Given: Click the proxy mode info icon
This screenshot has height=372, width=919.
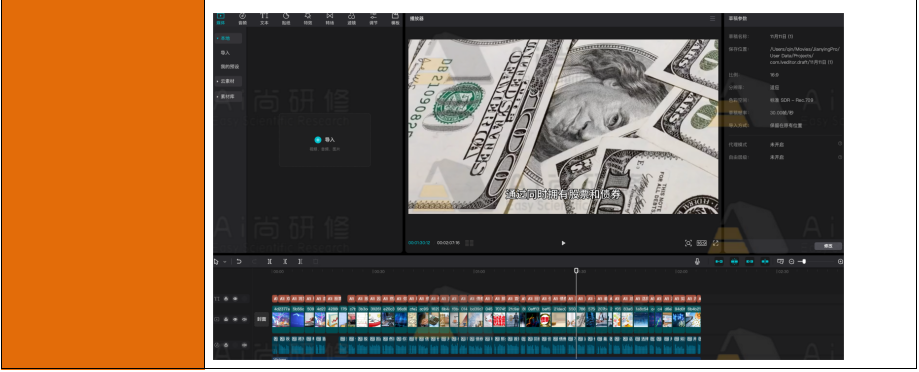Looking at the screenshot, I should pyautogui.click(x=840, y=144).
